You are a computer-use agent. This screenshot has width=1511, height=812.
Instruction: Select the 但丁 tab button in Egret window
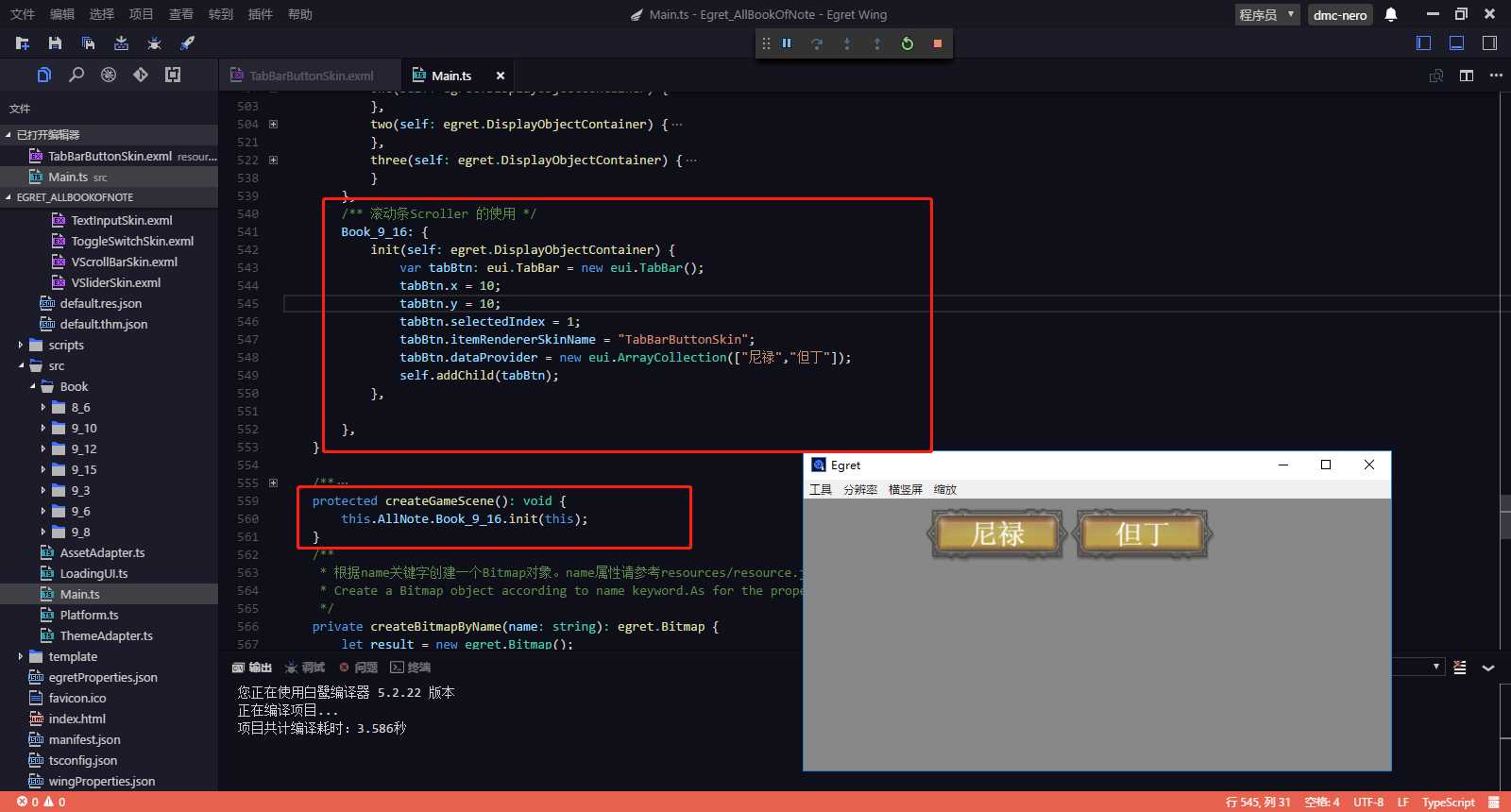1143,534
